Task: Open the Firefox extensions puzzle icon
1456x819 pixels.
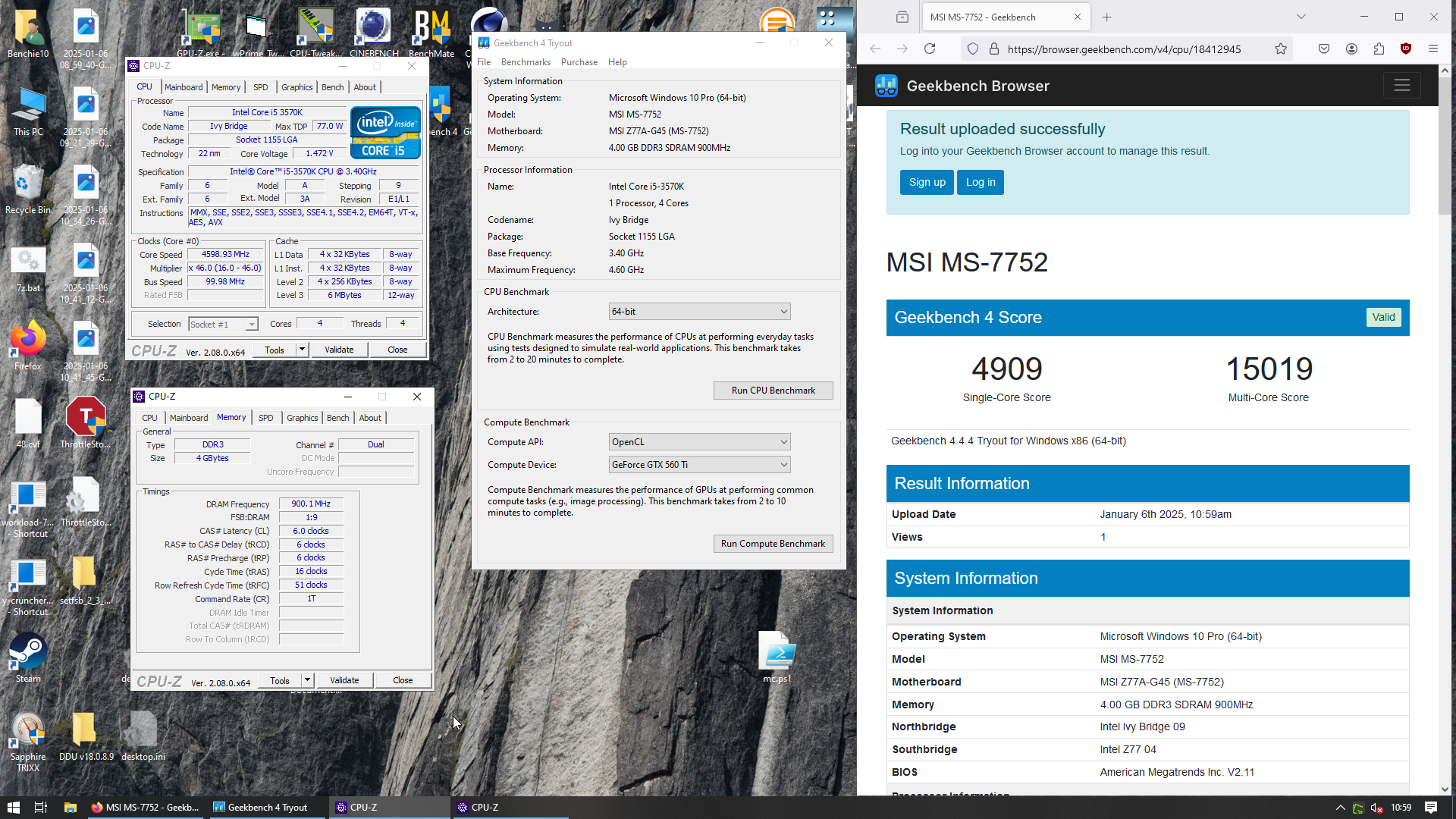Action: pyautogui.click(x=1379, y=49)
